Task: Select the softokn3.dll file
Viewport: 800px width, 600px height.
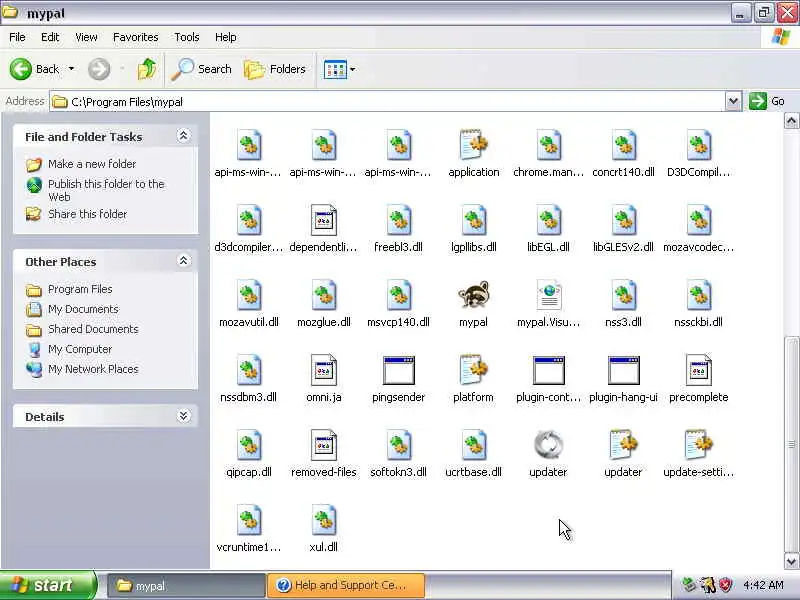Action: coord(398,444)
